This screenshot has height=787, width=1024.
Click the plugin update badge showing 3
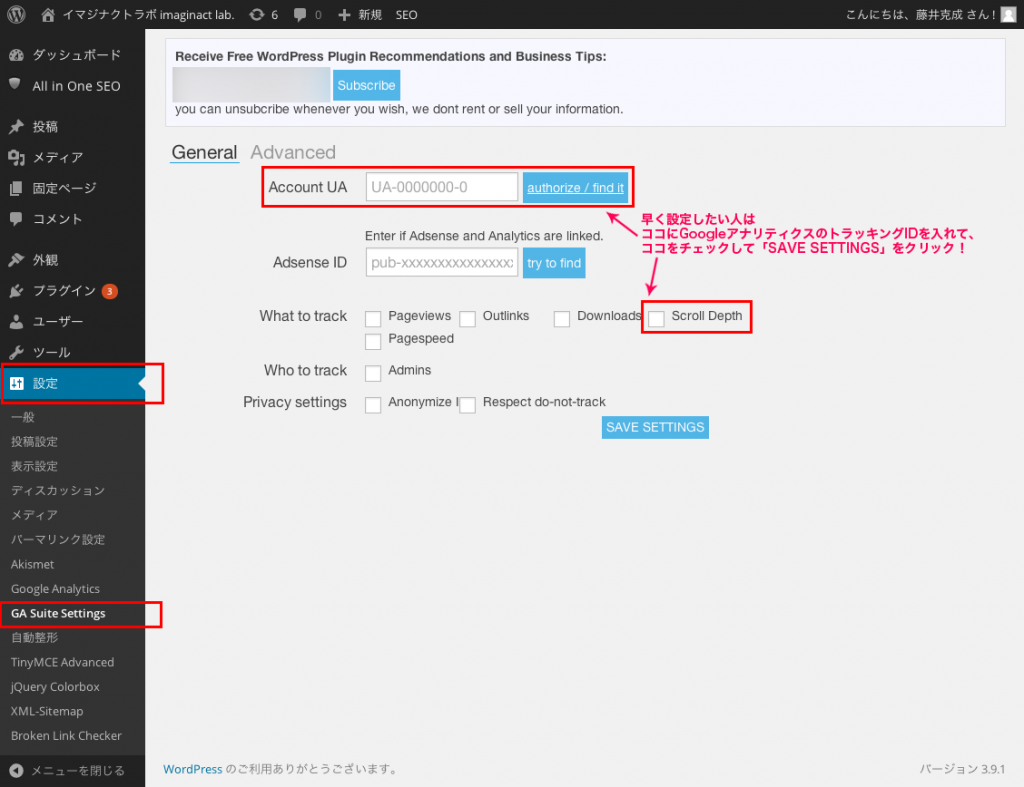110,291
